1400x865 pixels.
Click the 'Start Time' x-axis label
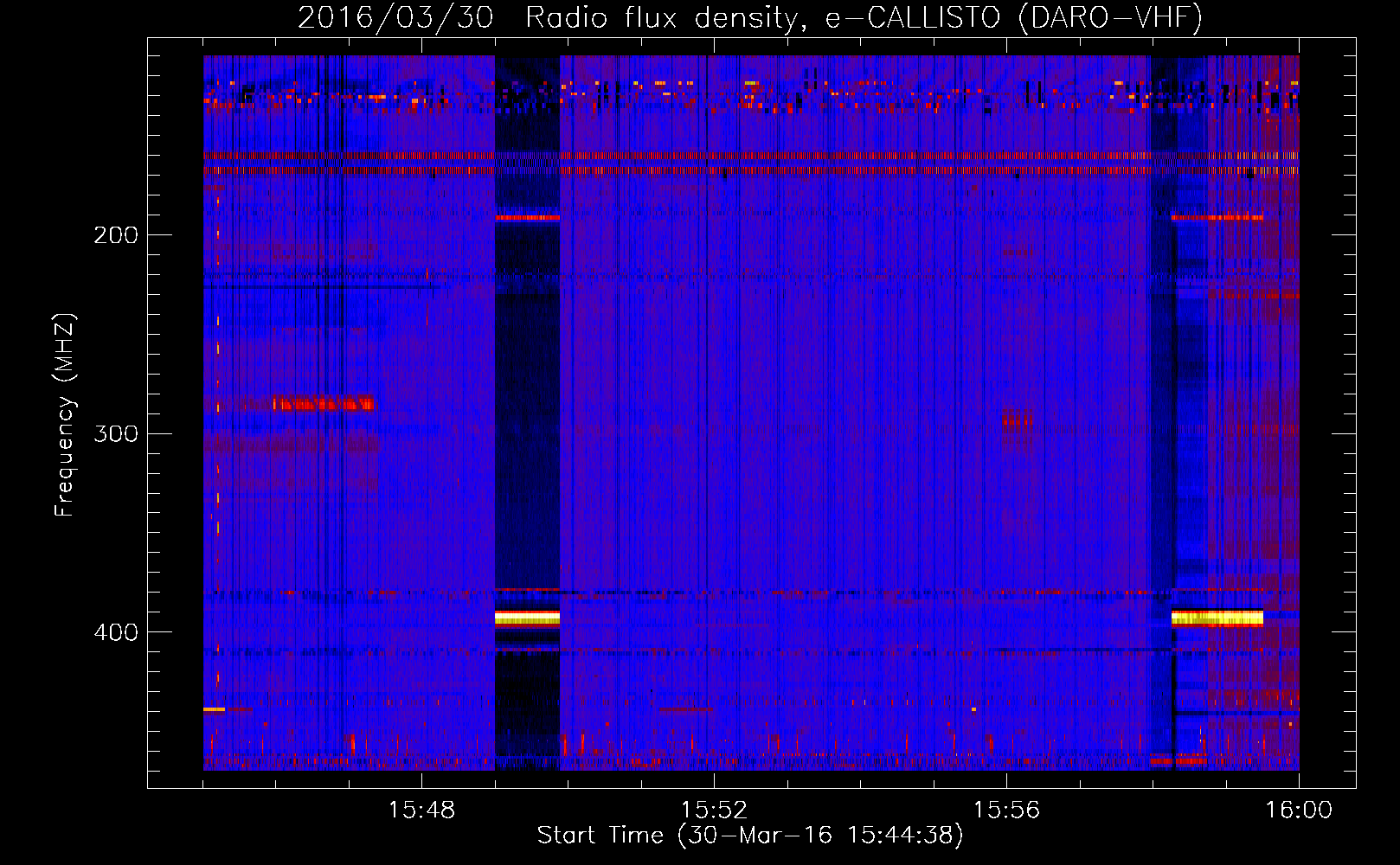click(749, 835)
